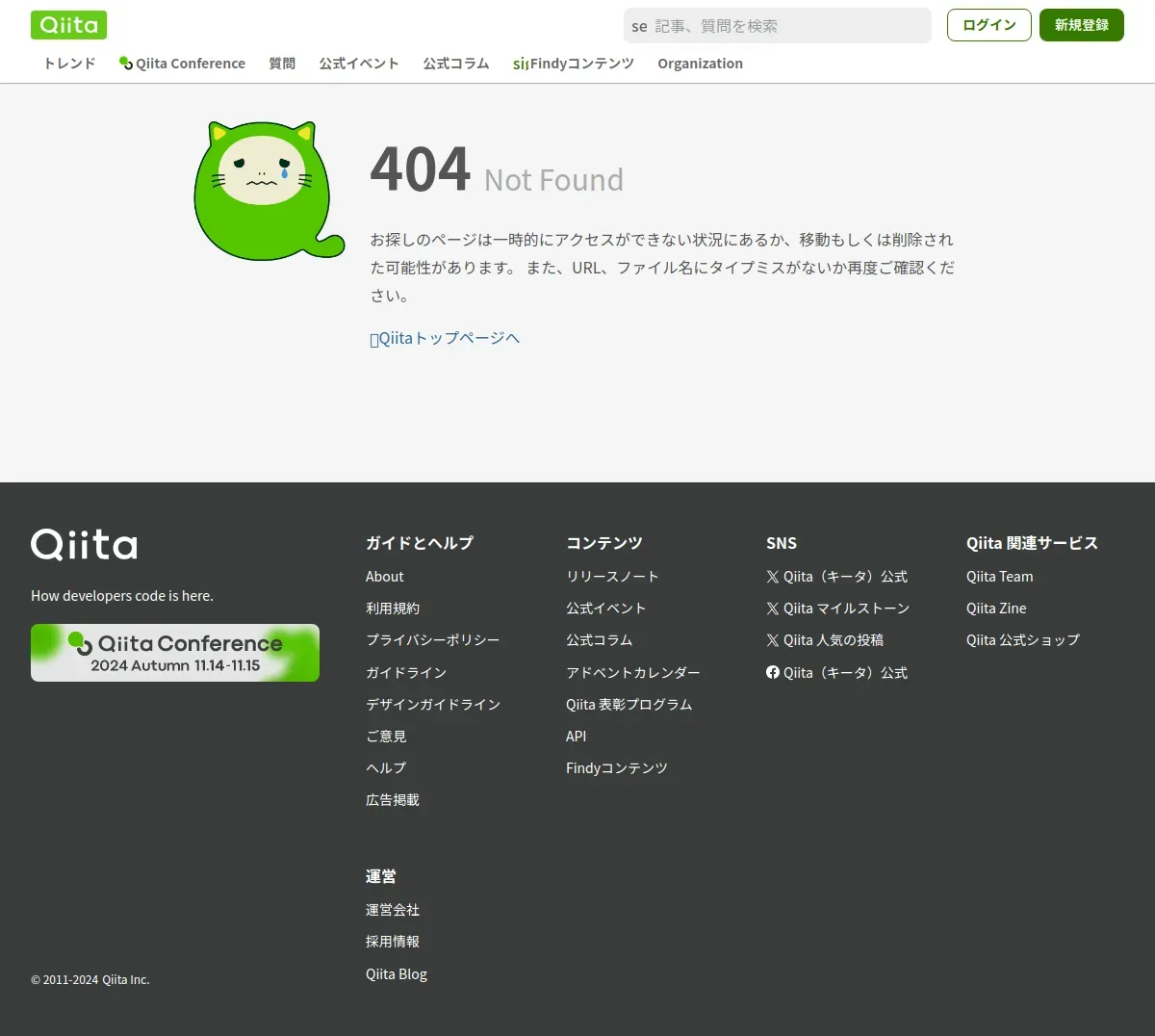Open Qiita Team footer link
The height and width of the screenshot is (1036, 1155).
click(1000, 577)
